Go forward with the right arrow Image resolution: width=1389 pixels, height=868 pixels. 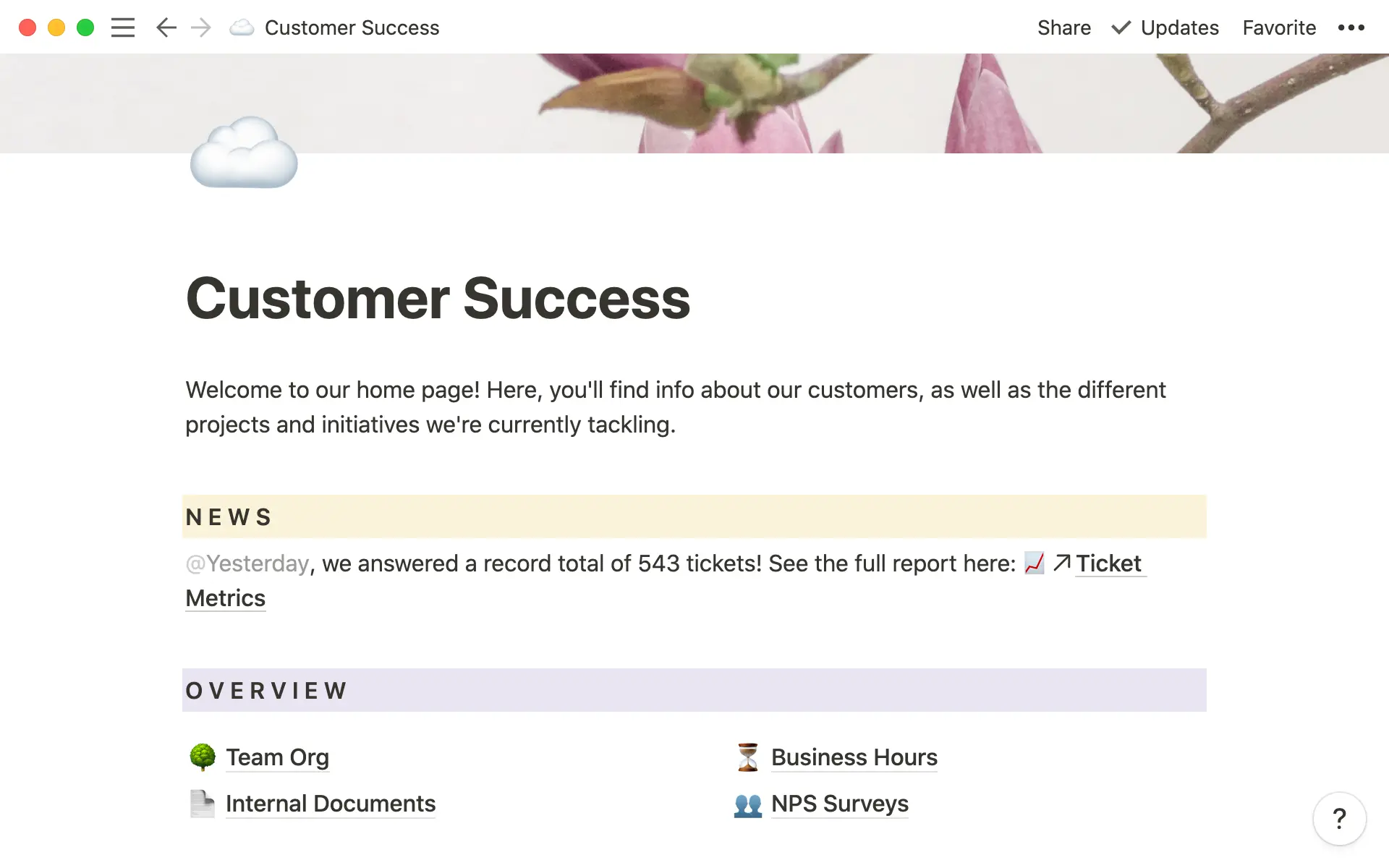pos(201,27)
